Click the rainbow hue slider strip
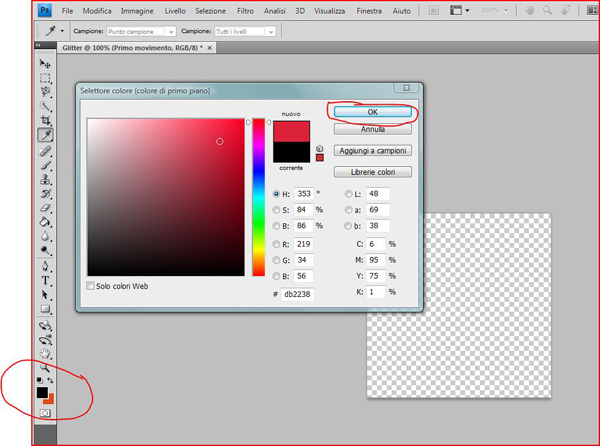The image size is (600, 446). [x=258, y=197]
